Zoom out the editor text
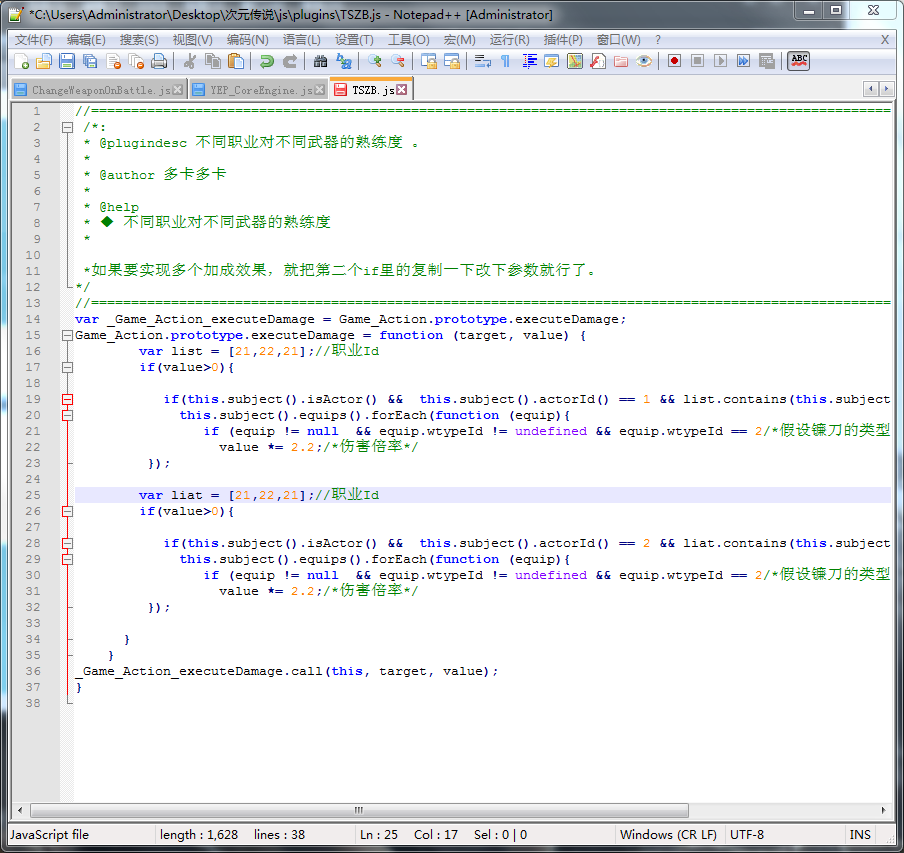Viewport: 904px width, 853px height. pos(398,61)
